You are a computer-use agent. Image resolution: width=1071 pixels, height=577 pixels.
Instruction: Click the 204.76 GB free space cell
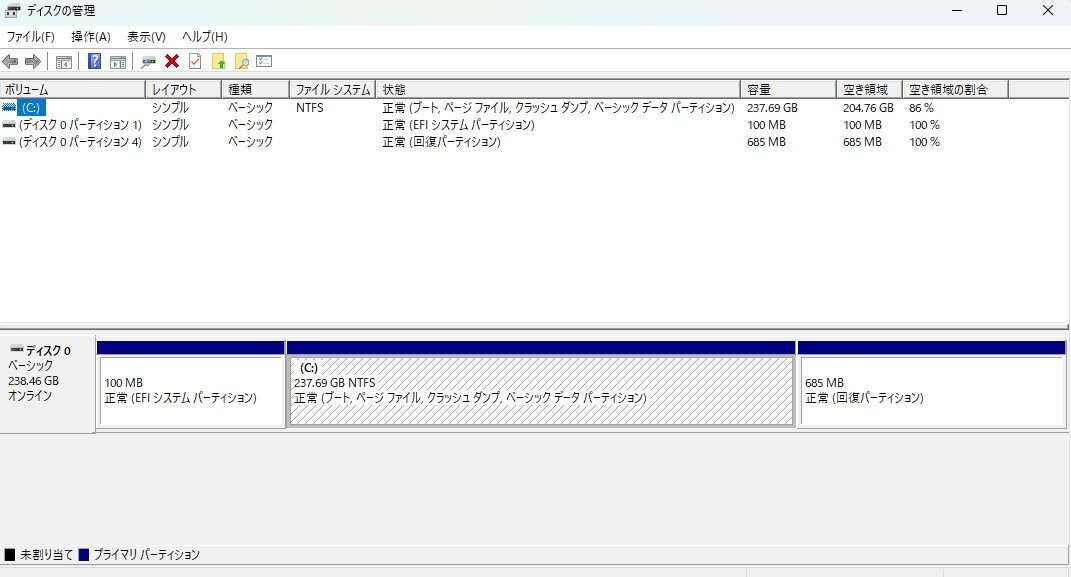[868, 108]
